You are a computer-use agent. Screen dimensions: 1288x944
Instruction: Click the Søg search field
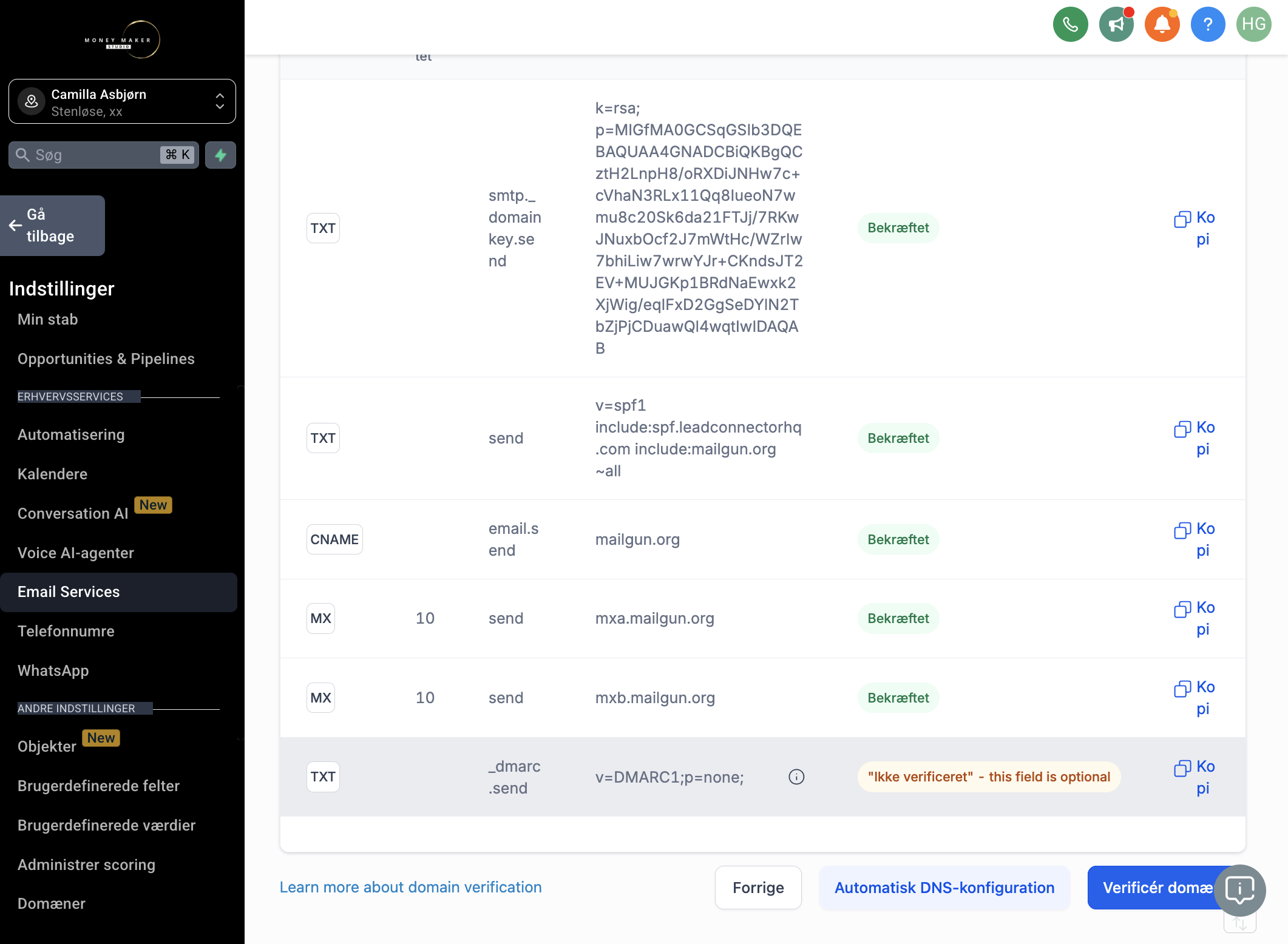click(x=104, y=155)
